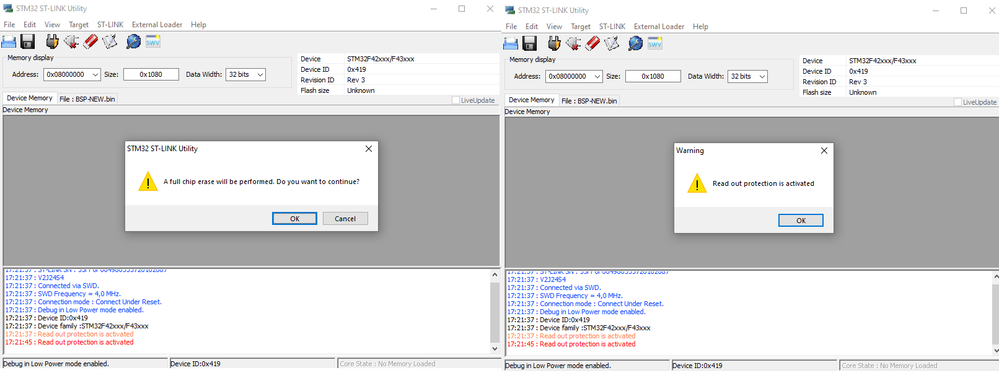
Task: Expand Address dropdown in right window
Action: tap(598, 76)
